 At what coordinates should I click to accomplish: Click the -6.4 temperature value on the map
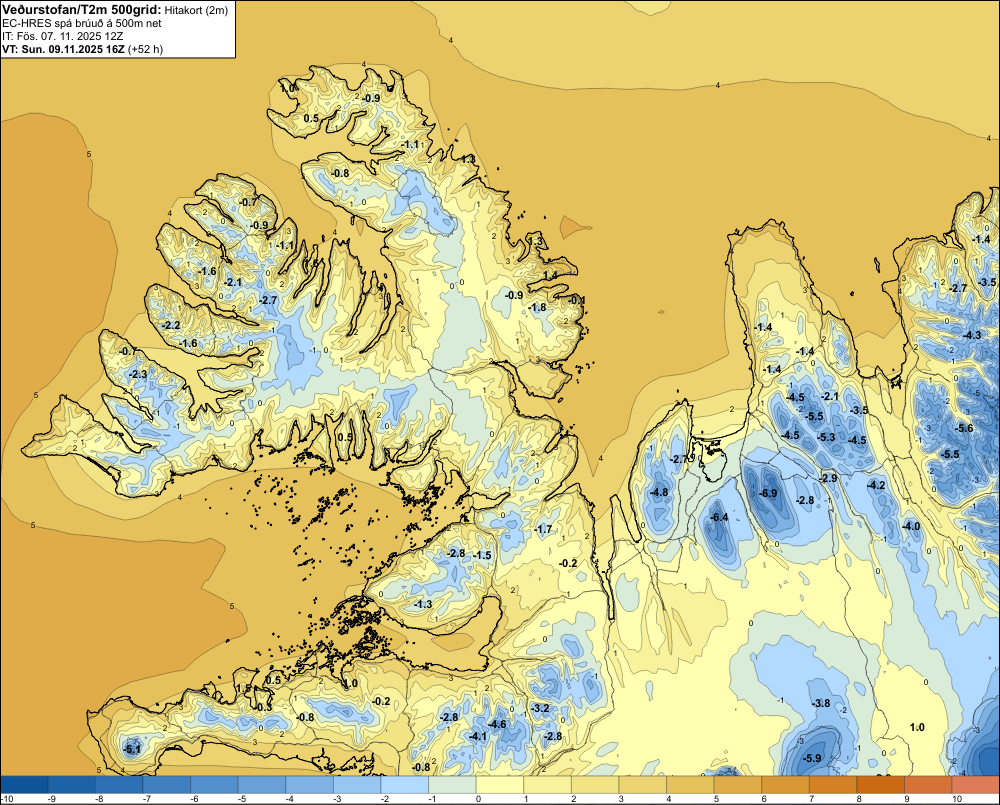[x=719, y=517]
